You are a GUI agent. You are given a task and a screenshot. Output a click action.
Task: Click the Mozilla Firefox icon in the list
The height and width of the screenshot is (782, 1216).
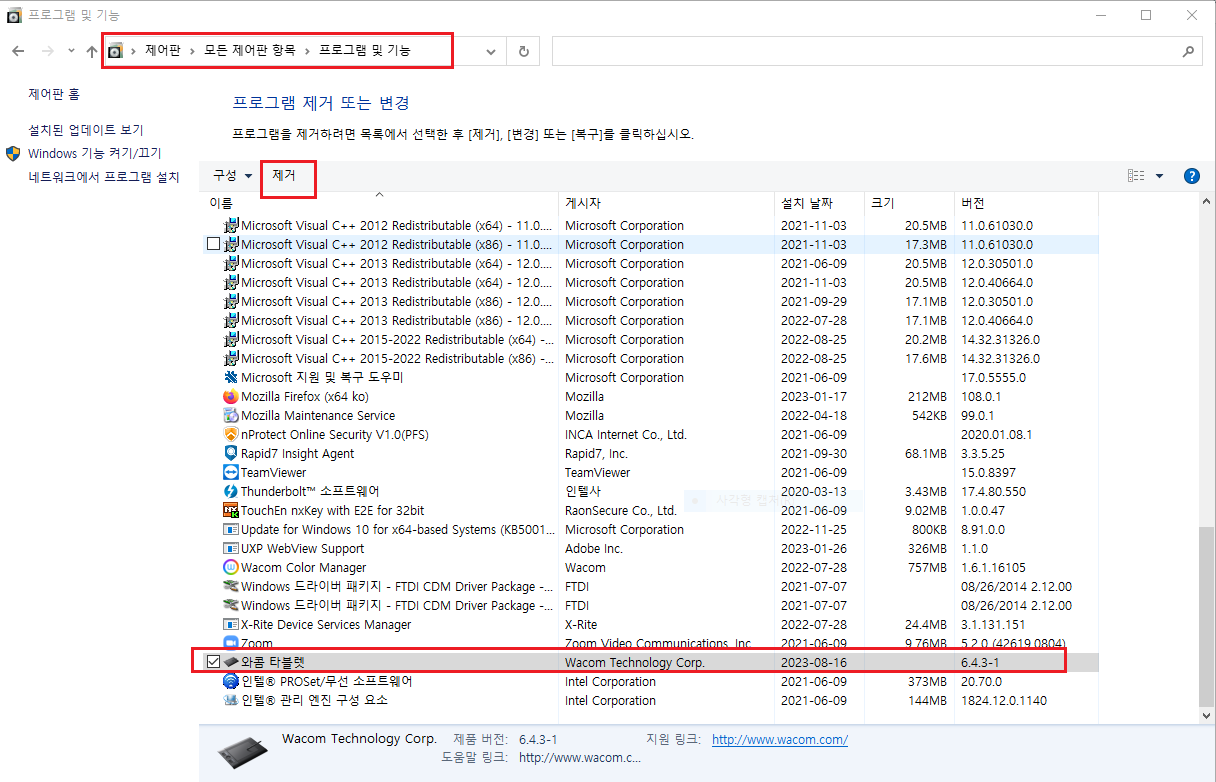point(231,396)
